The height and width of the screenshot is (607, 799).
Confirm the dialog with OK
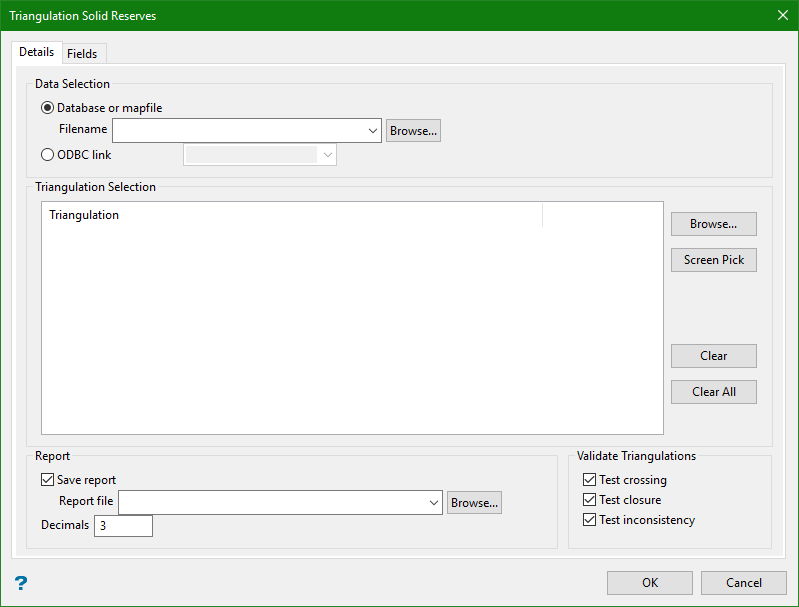tap(650, 583)
